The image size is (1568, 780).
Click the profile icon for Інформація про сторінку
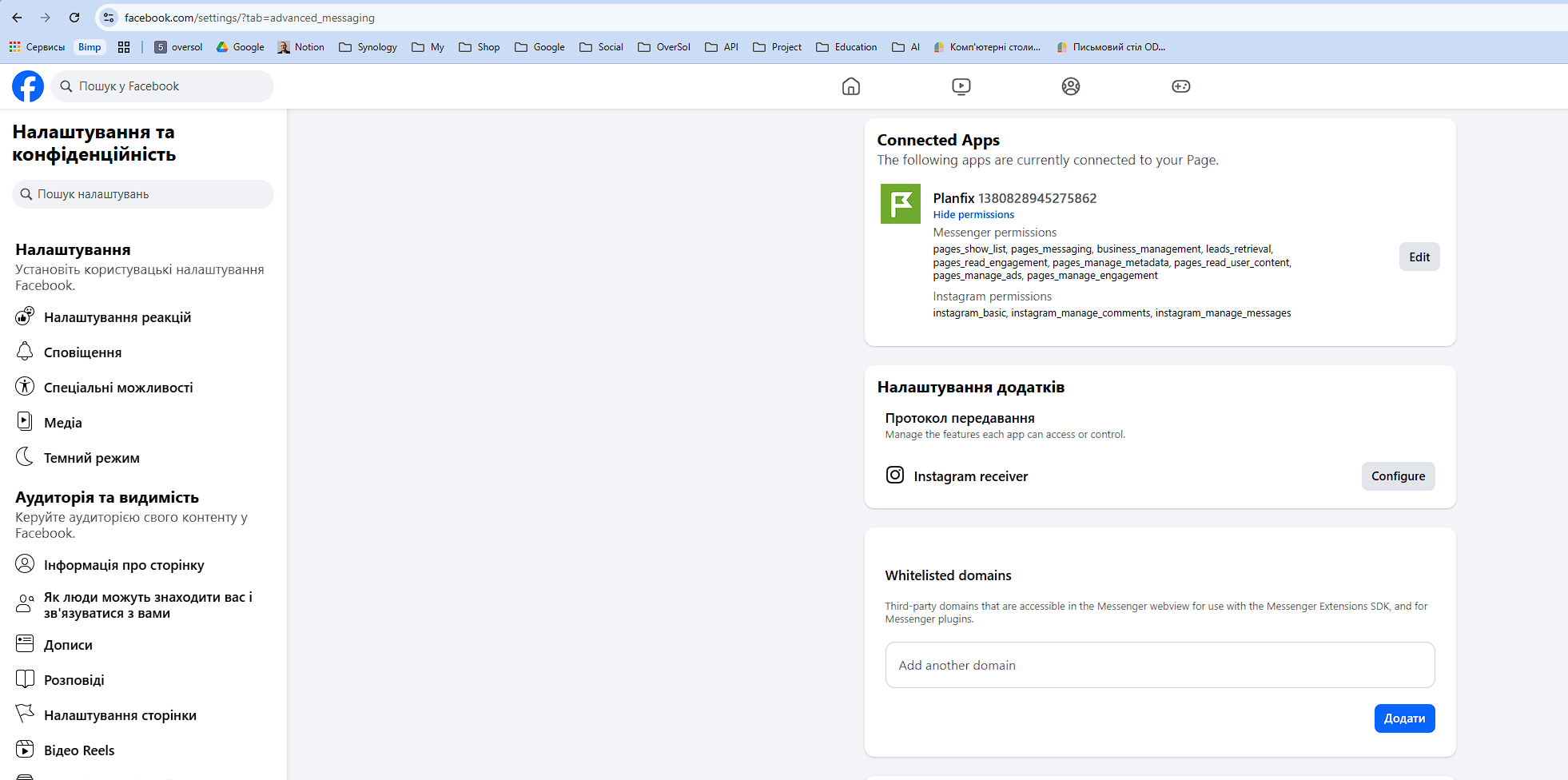tap(25, 564)
